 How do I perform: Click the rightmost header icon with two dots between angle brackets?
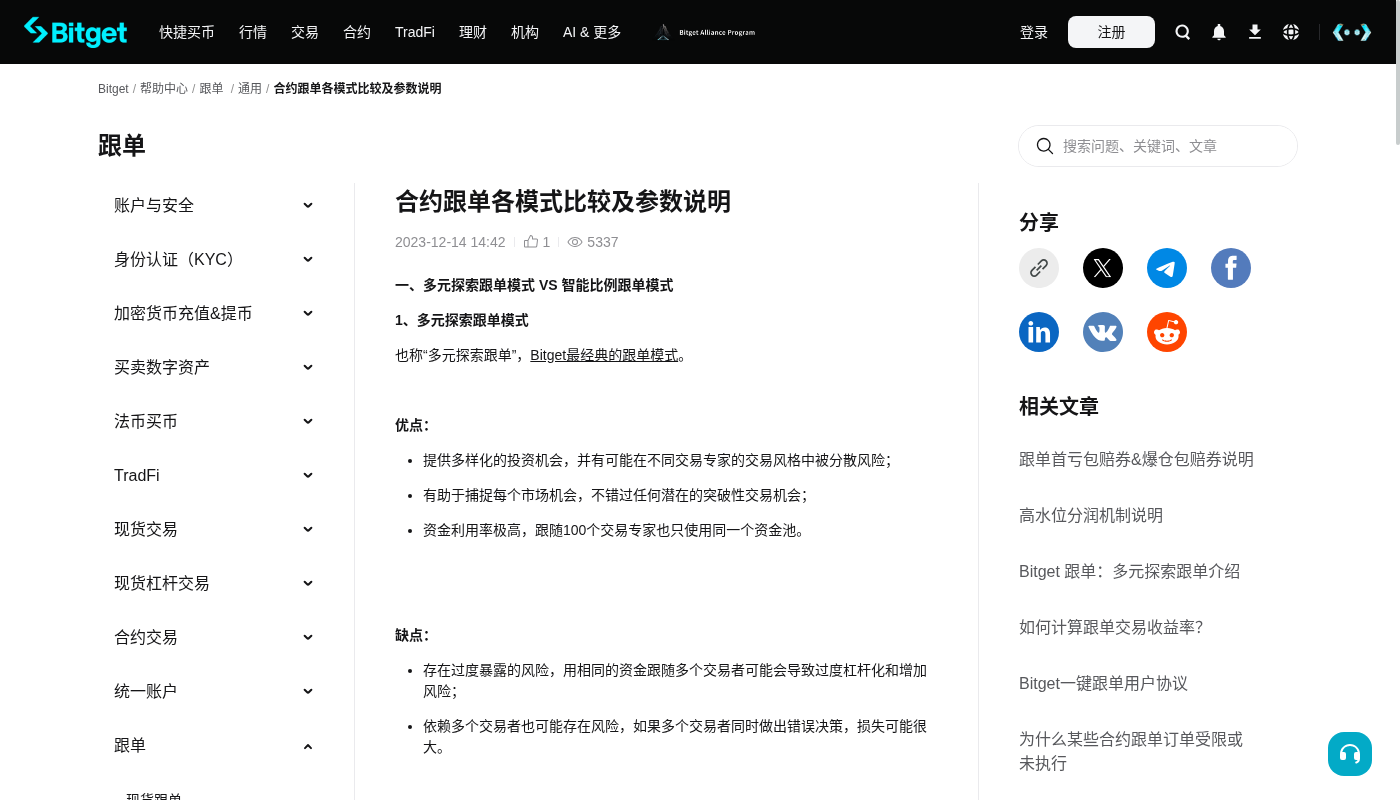pyautogui.click(x=1352, y=32)
